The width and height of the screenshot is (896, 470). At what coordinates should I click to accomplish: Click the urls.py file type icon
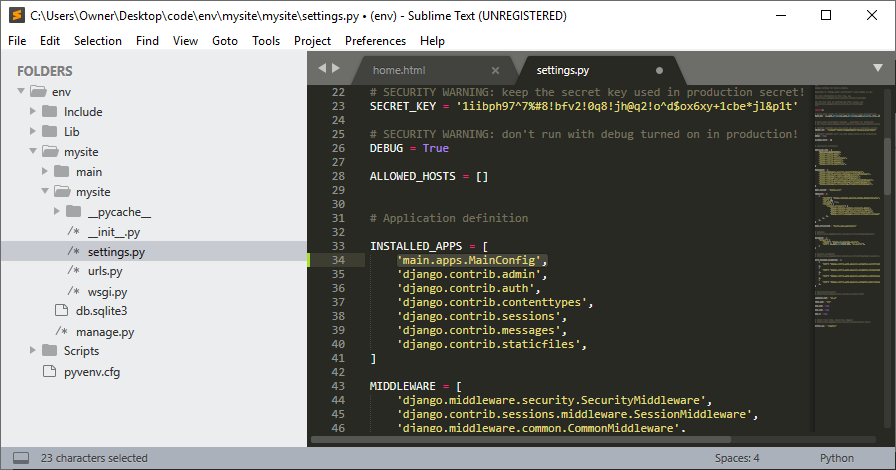pos(74,270)
